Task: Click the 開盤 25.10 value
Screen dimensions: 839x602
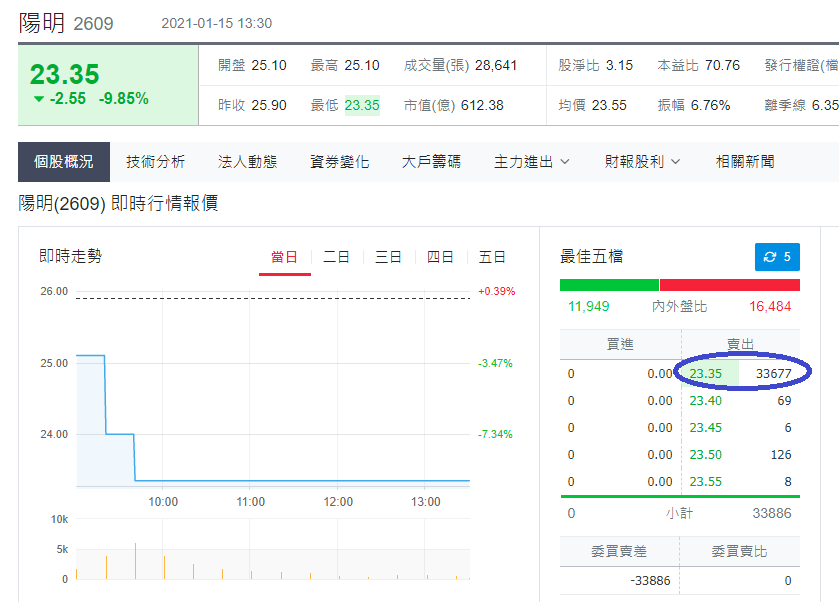Action: tap(269, 65)
